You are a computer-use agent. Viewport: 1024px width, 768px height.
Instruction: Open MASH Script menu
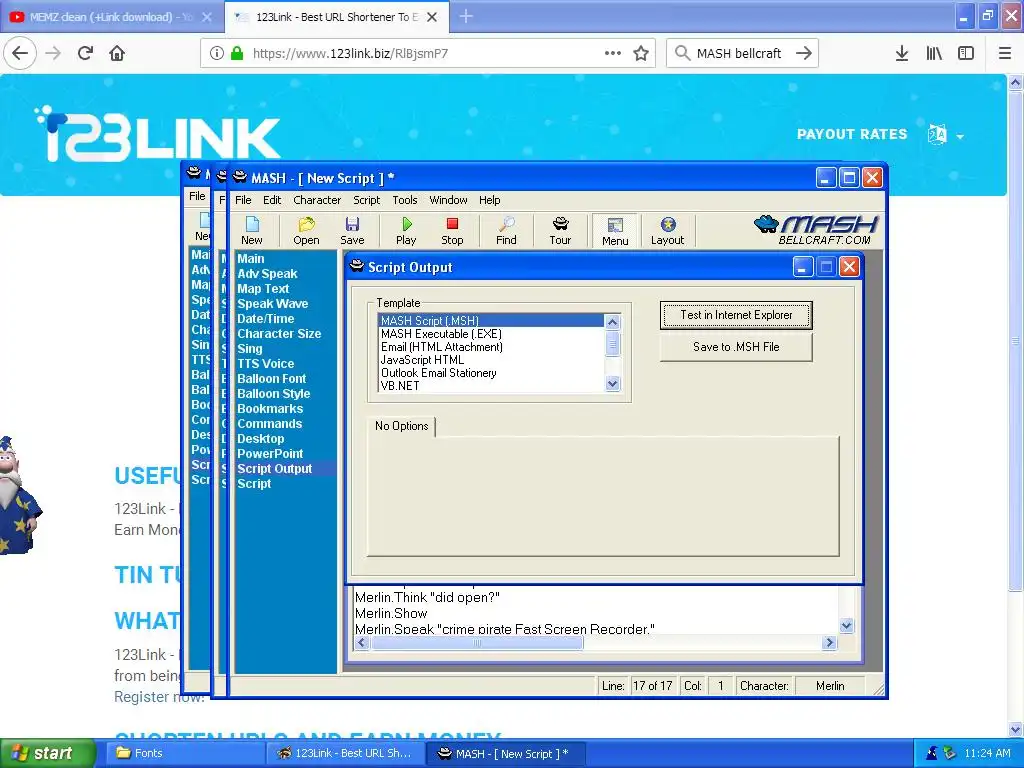[366, 200]
